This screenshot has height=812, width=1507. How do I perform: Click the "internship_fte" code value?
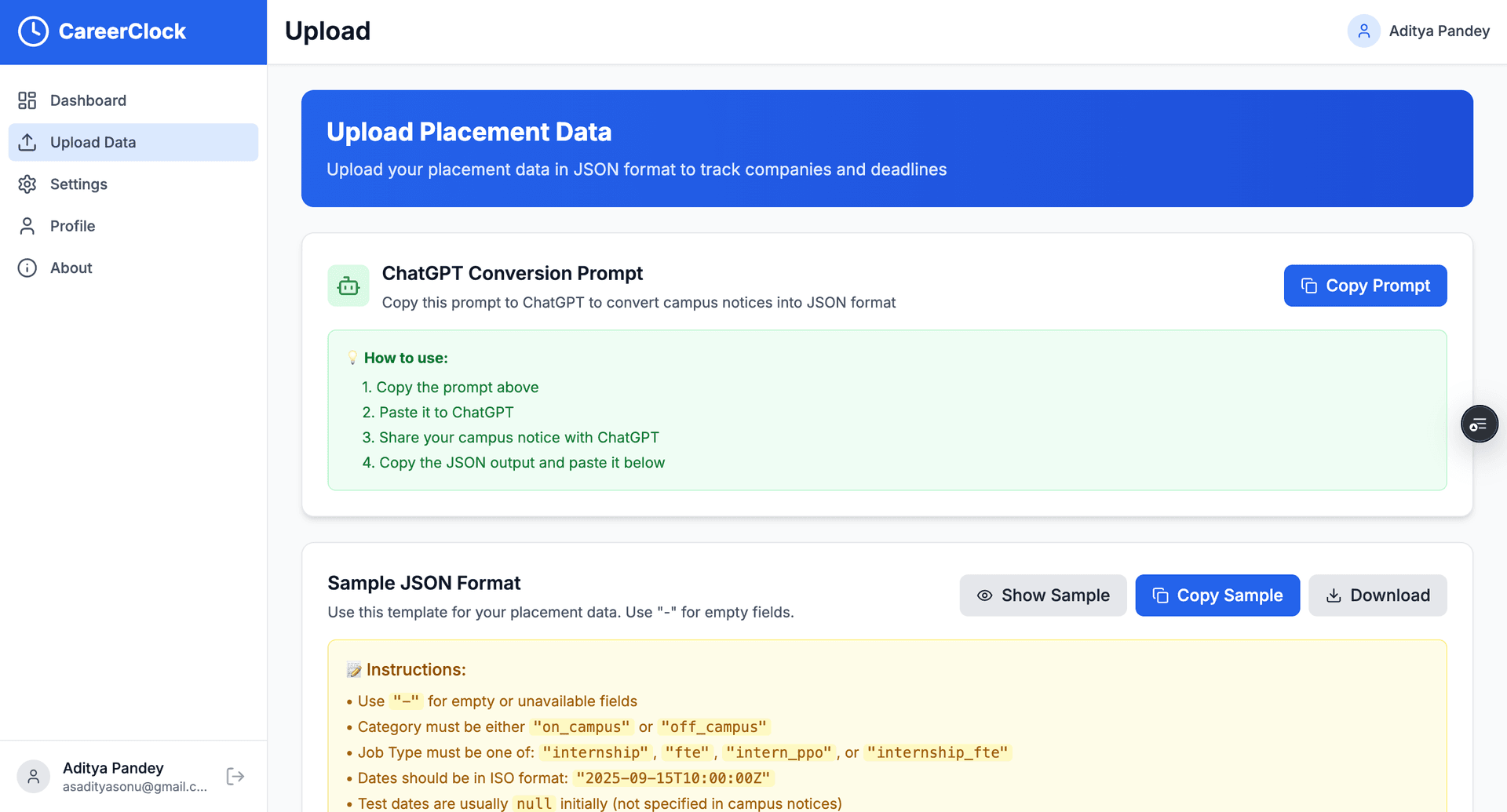[x=938, y=753]
